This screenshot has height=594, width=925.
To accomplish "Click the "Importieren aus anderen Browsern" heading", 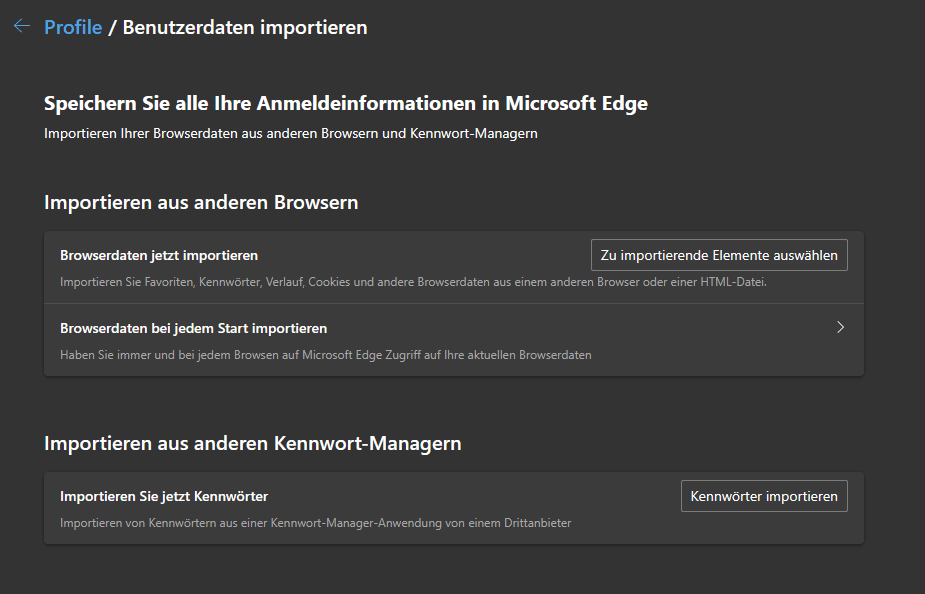I will click(201, 202).
